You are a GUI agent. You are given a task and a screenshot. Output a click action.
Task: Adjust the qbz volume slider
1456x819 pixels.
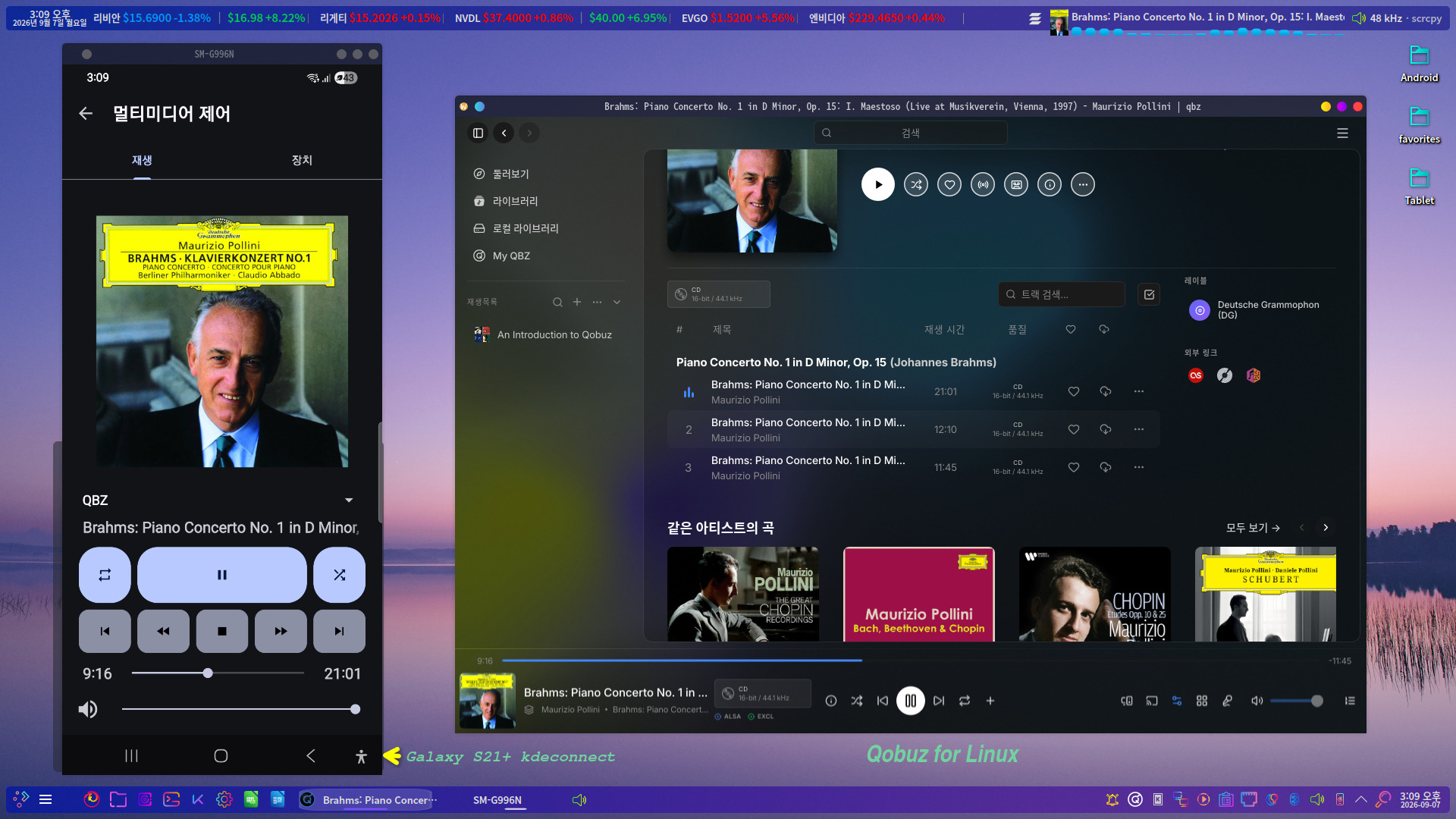click(x=1297, y=701)
